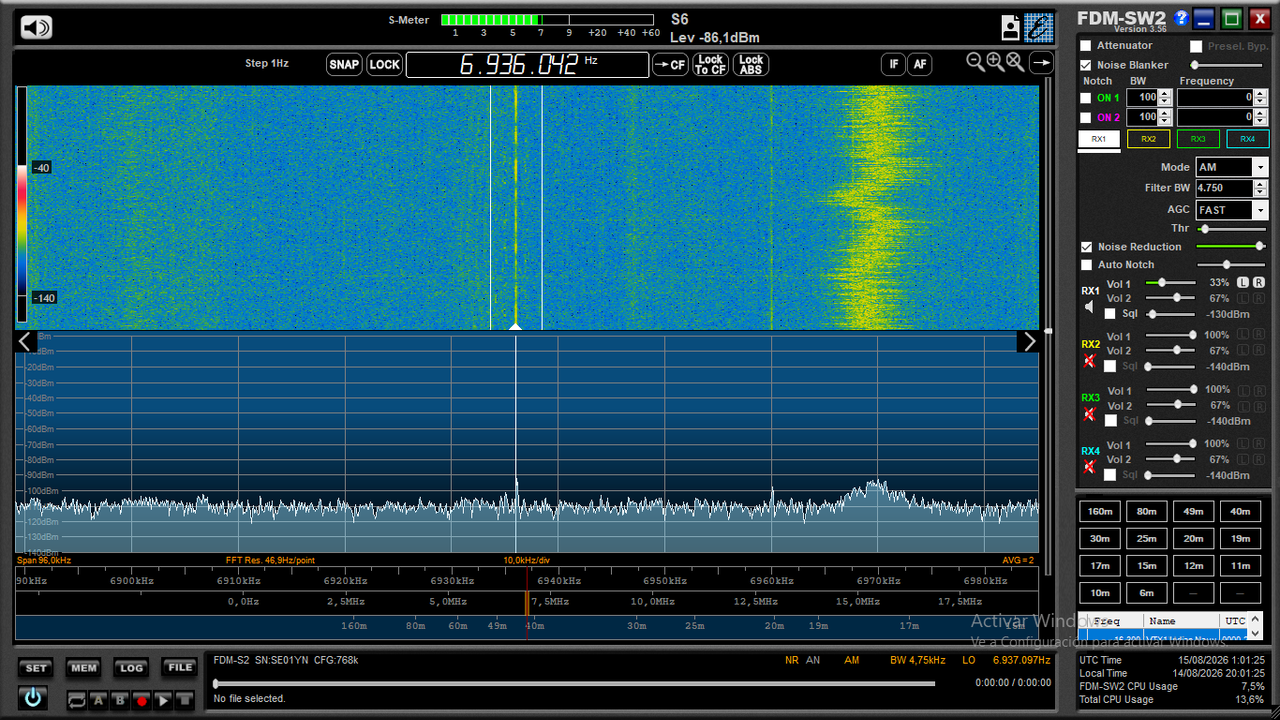This screenshot has height=720, width=1280.
Task: Select the RX1 receiver tab
Action: (x=1098, y=139)
